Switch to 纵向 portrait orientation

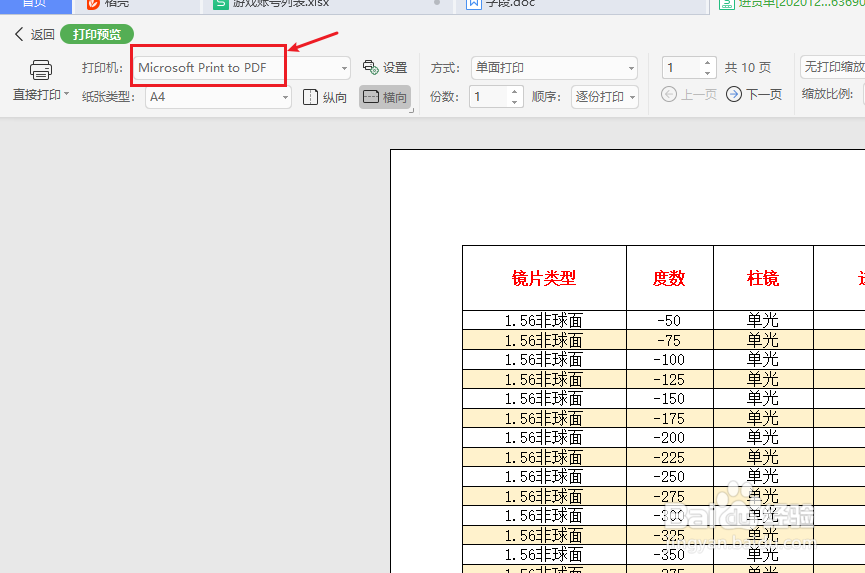click(325, 98)
